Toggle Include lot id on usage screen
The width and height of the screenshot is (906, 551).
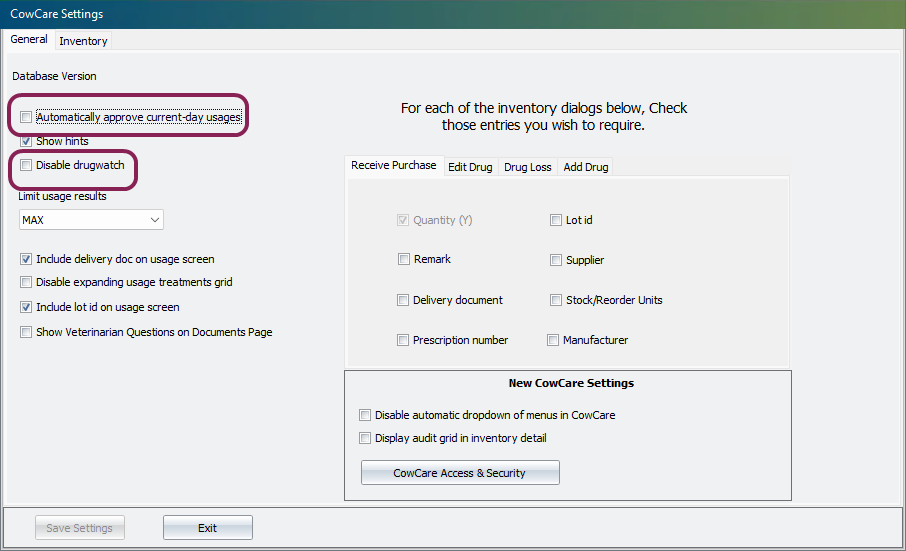[x=26, y=307]
